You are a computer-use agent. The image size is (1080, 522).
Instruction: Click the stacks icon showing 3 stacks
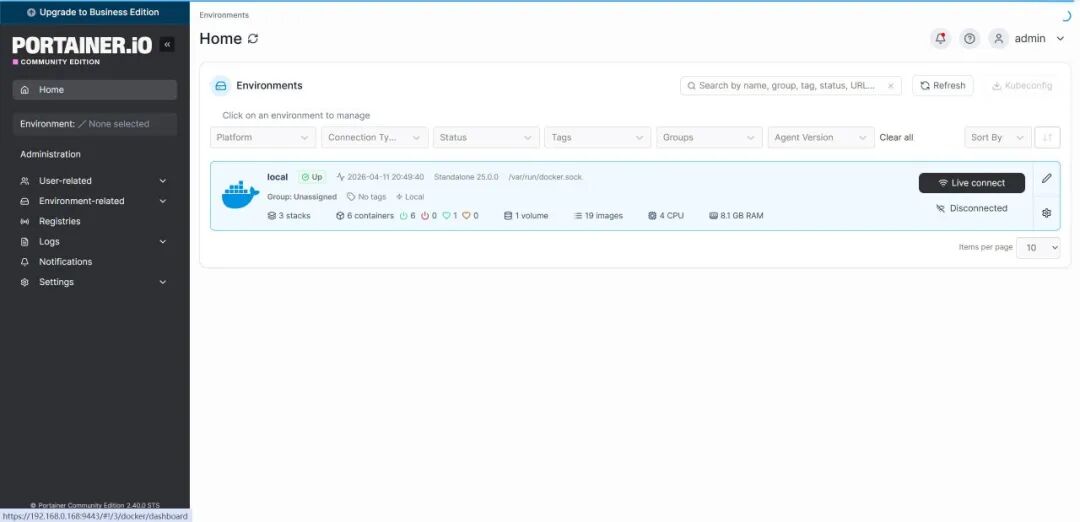coord(271,216)
